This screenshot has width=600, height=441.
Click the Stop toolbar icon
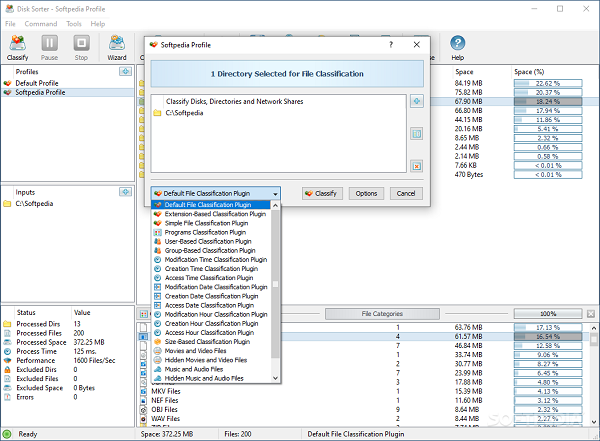[x=81, y=47]
